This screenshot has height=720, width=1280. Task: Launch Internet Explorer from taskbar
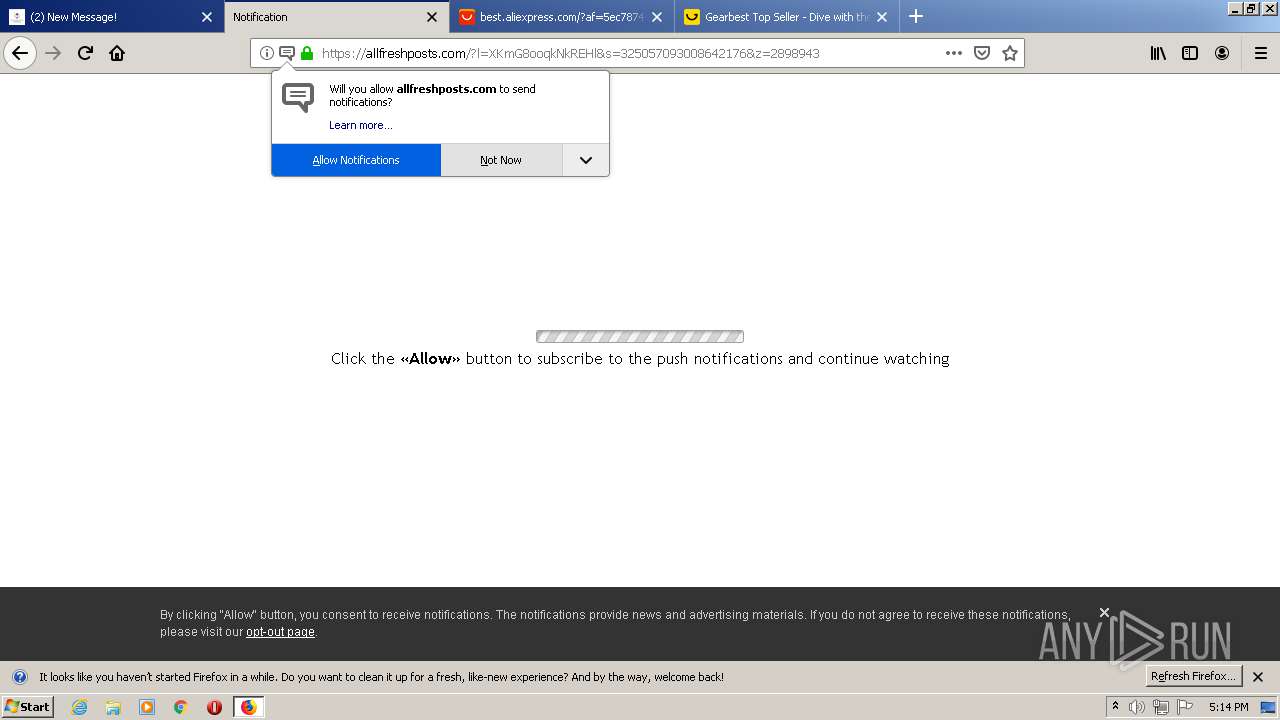(80, 707)
